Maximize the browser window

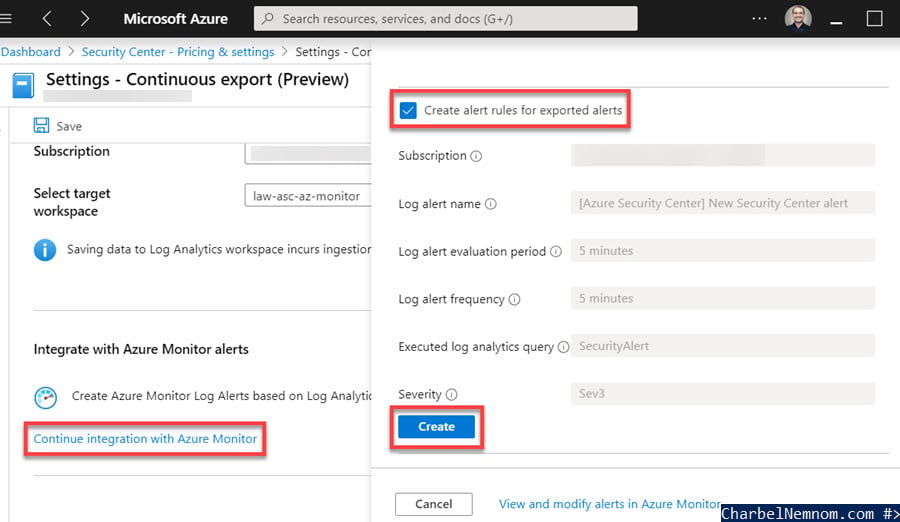coord(874,18)
